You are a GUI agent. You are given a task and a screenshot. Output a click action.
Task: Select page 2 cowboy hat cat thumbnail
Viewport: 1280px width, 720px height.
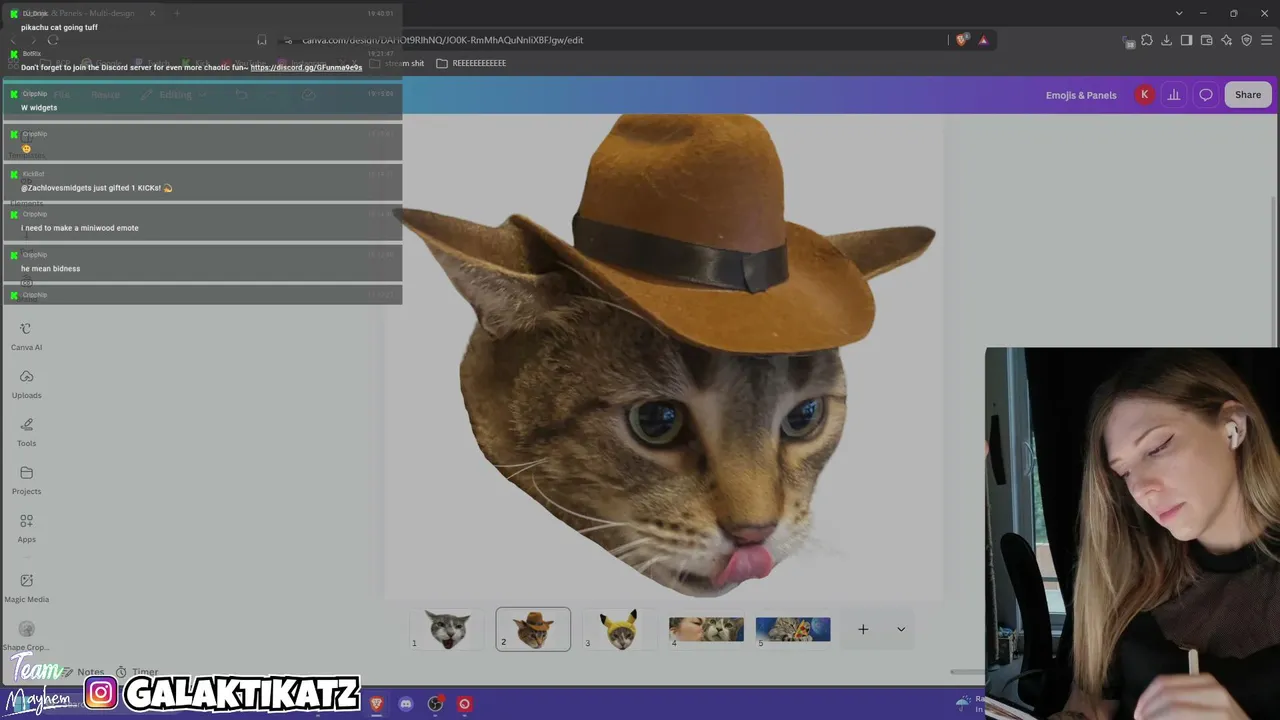533,629
